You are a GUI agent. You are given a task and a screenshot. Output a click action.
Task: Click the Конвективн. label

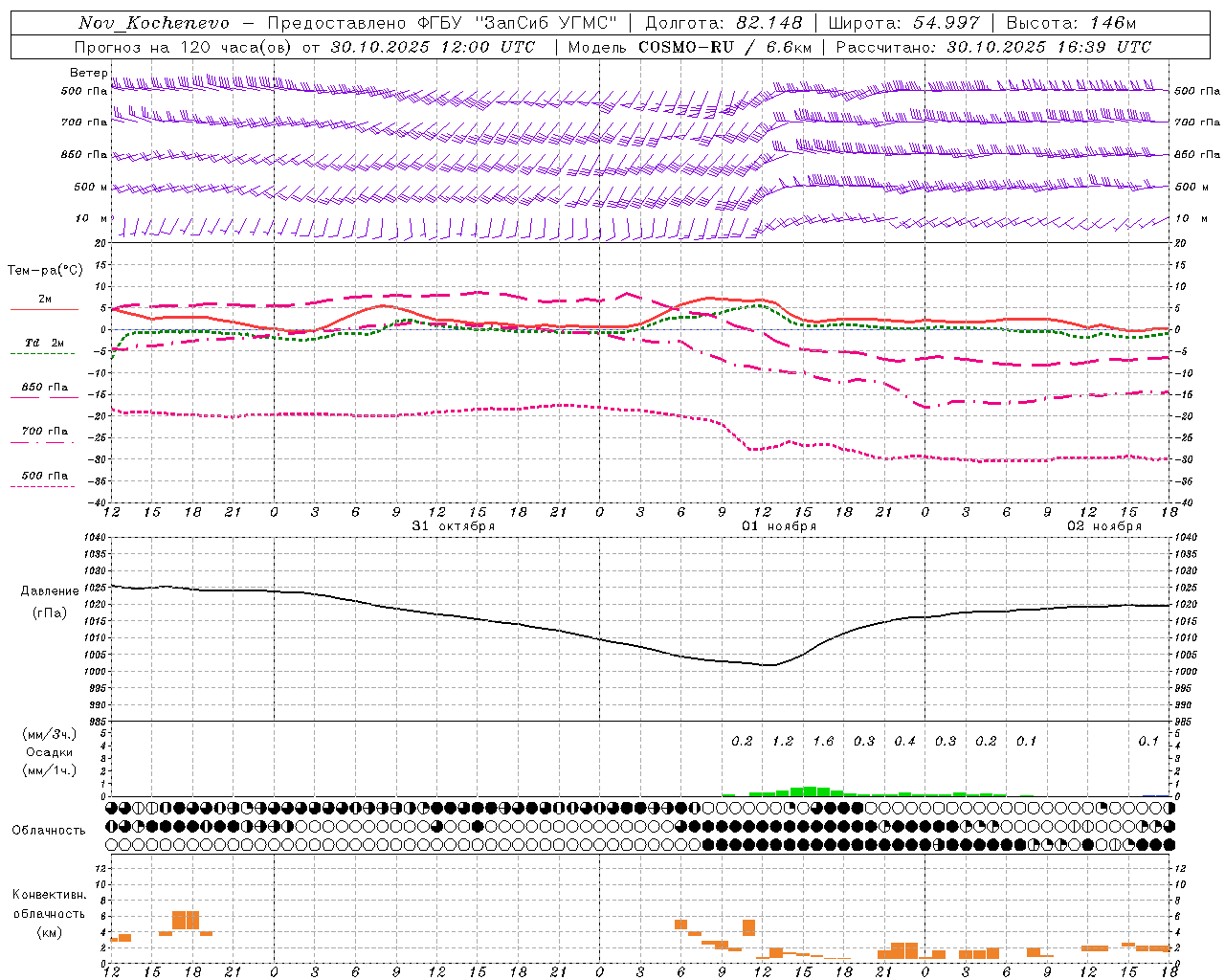click(x=49, y=896)
